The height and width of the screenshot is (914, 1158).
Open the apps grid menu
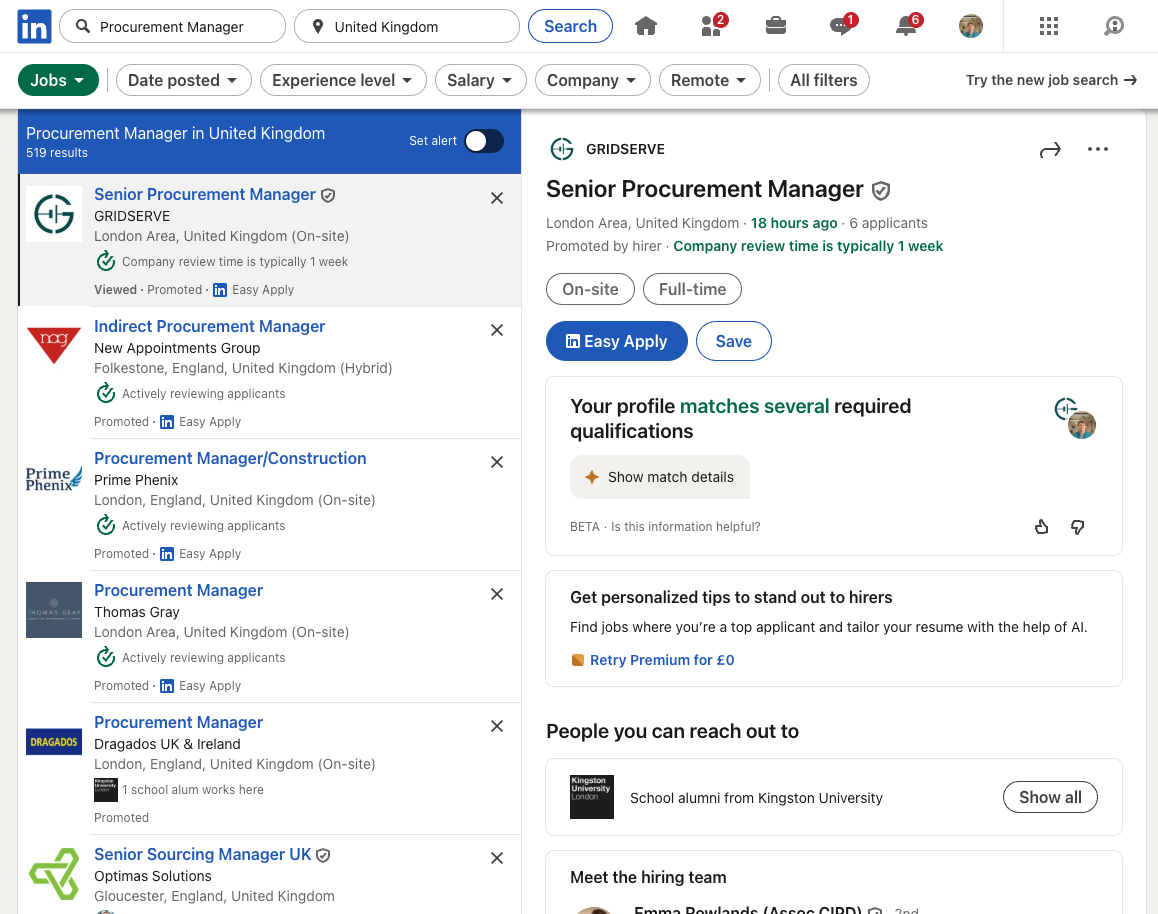tap(1049, 27)
